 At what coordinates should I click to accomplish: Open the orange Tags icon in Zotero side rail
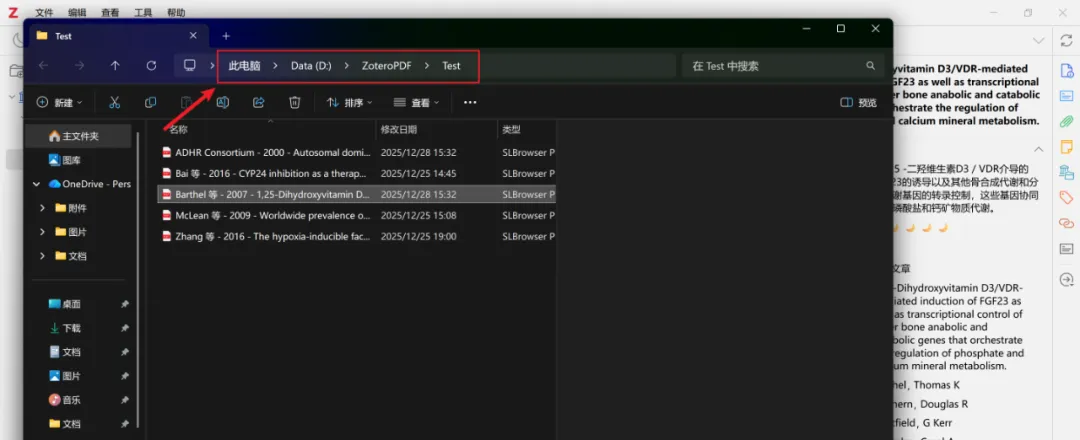[x=1066, y=198]
